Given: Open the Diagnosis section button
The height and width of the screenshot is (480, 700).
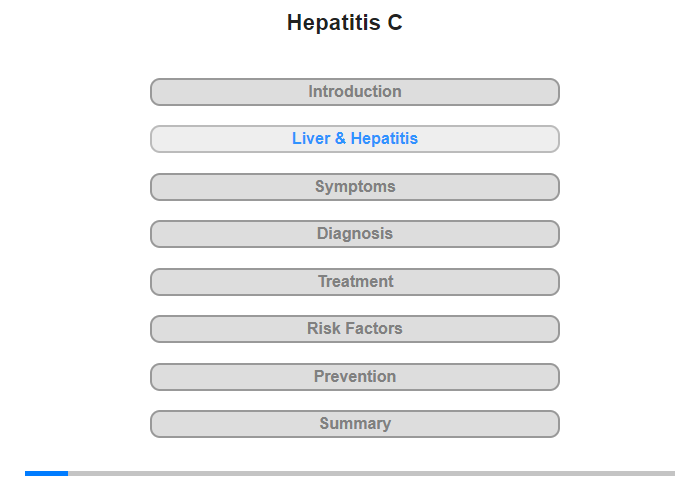Looking at the screenshot, I should [x=354, y=234].
